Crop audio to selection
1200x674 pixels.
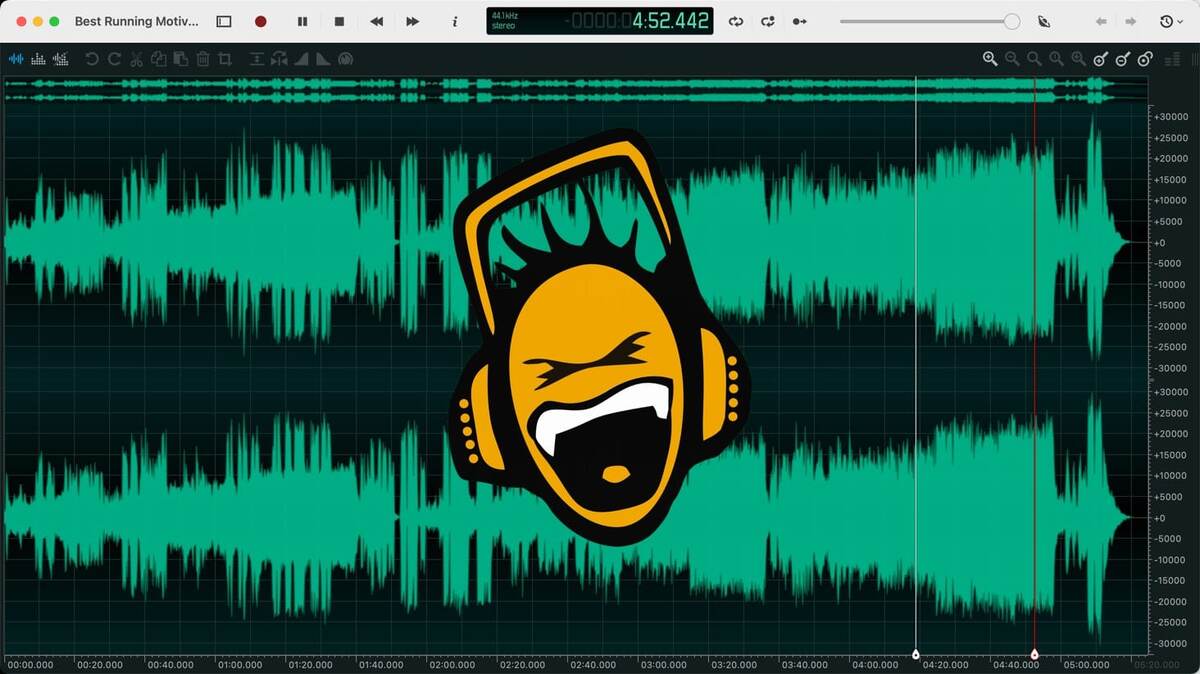tap(225, 59)
